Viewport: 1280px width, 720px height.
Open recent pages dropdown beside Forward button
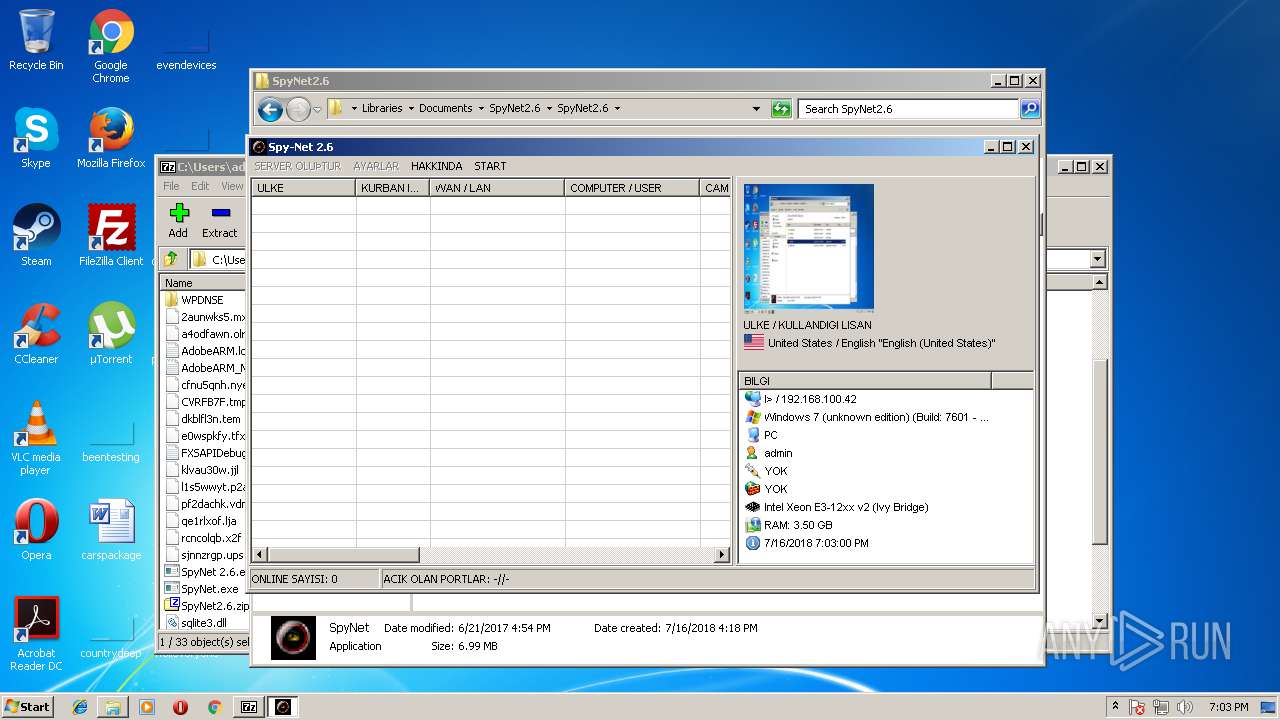pyautogui.click(x=317, y=109)
